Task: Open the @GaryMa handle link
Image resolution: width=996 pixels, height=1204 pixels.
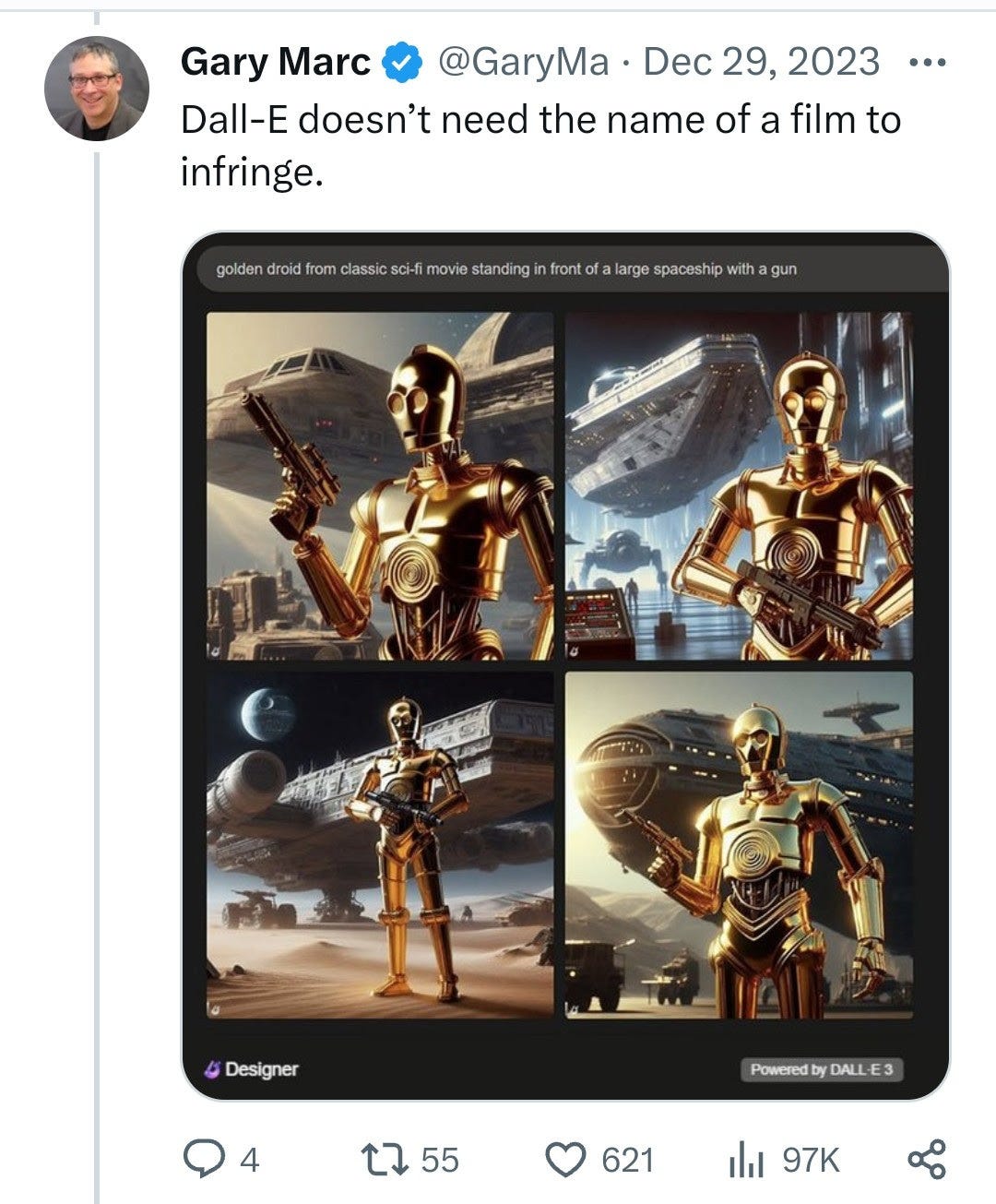Action: tap(522, 62)
